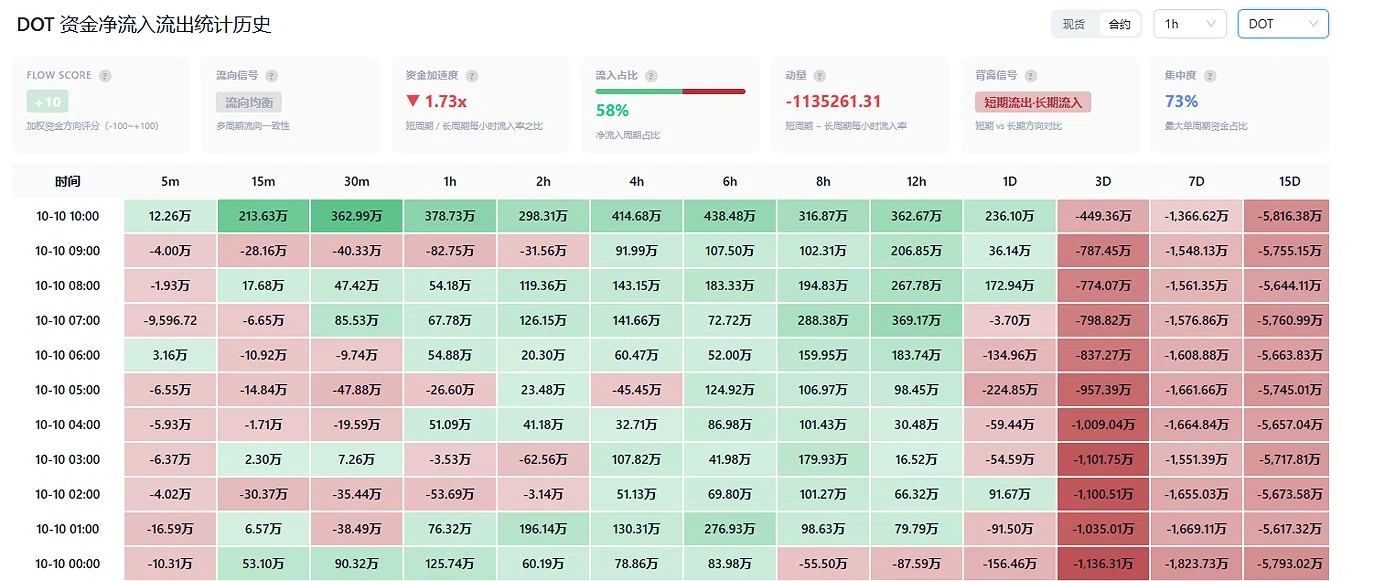1374x581 pixels.
Task: Click the 3D column header
Action: 1103,181
